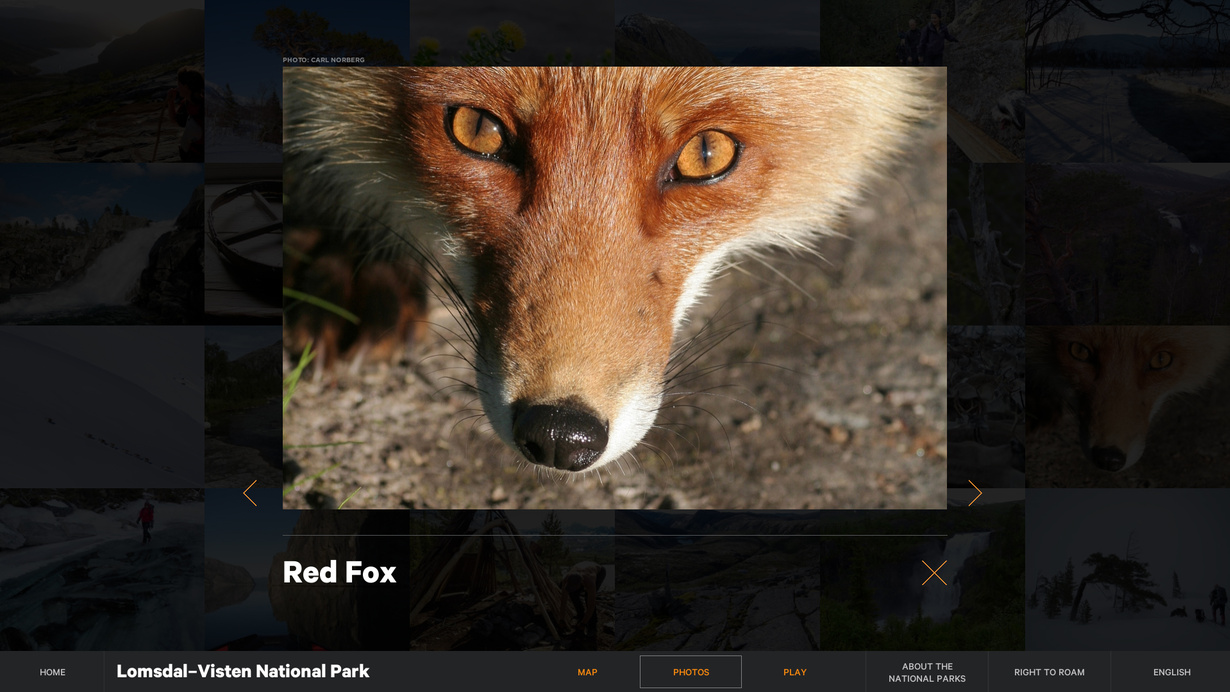This screenshot has width=1230, height=692.
Task: Close the Red Fox photo viewer
Action: [x=934, y=573]
